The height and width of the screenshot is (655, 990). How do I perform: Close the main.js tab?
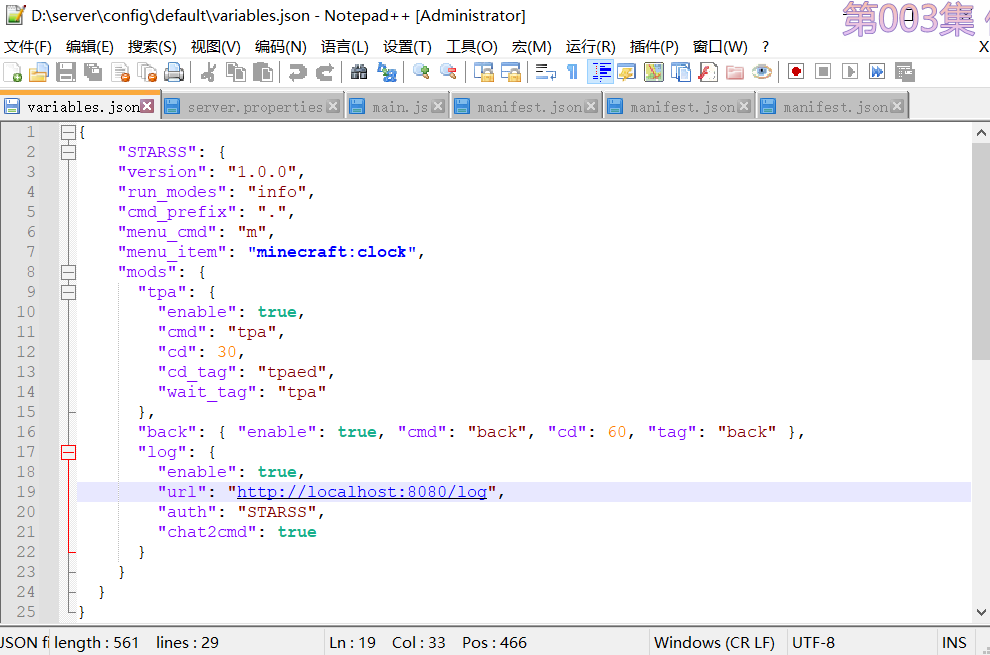pyautogui.click(x=438, y=106)
